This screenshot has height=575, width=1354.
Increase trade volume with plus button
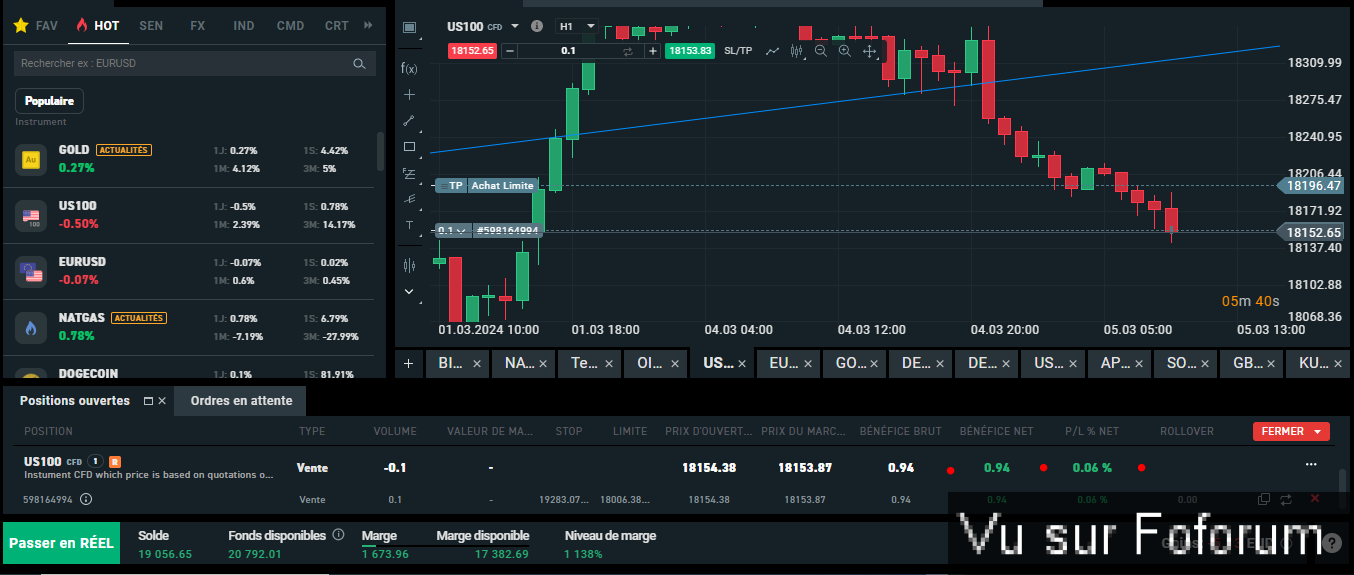pos(653,51)
